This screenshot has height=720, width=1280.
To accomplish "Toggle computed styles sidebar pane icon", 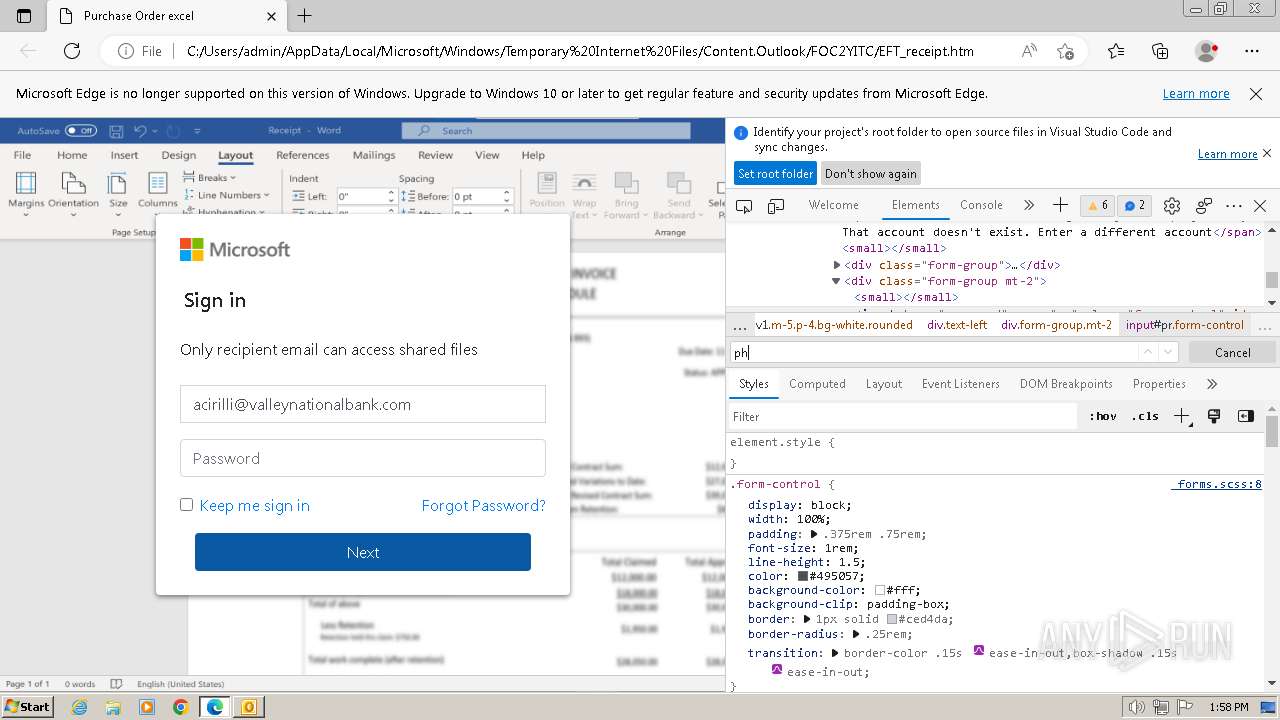I will [x=1245, y=416].
